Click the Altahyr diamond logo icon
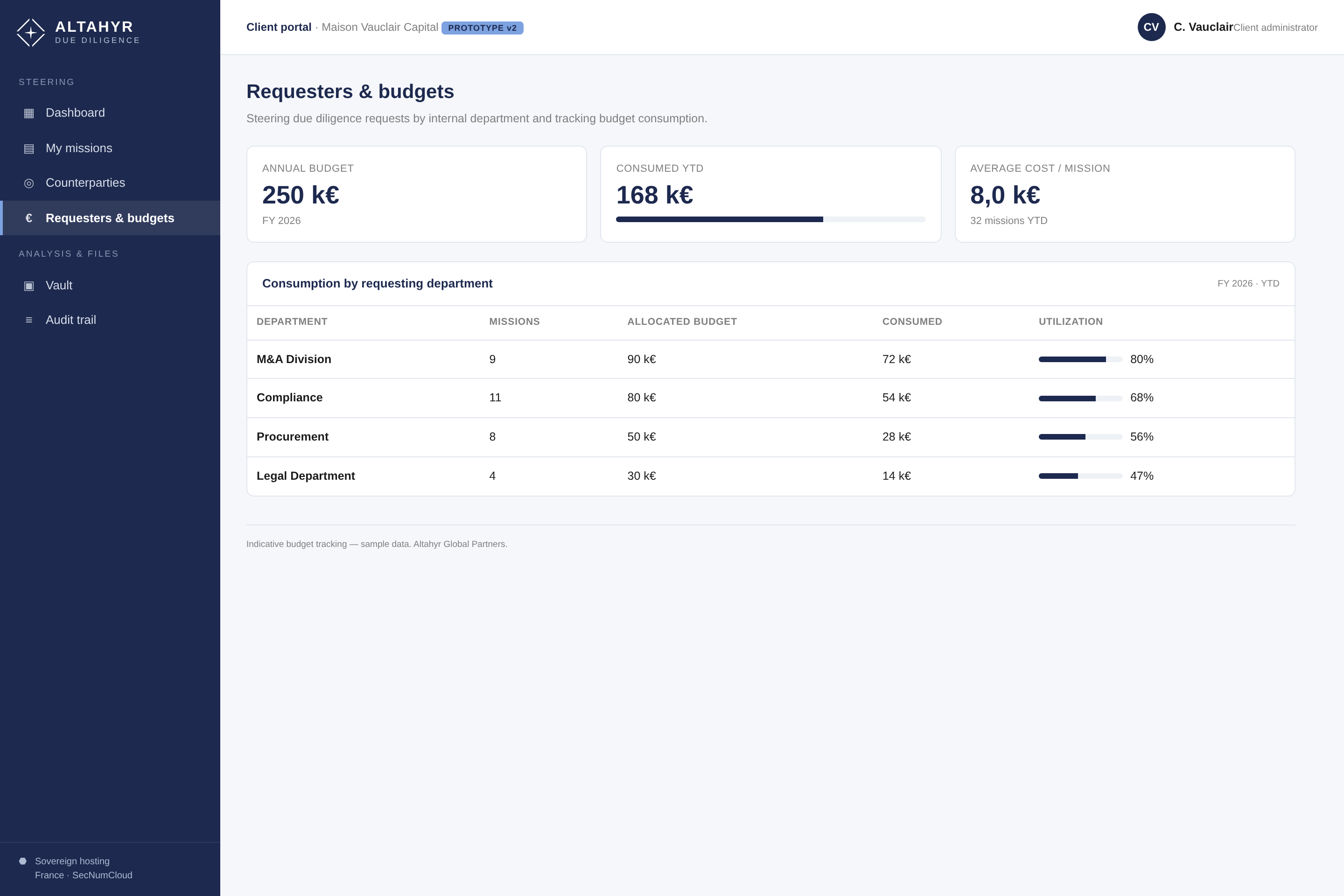Screen dimensions: 1344x896 [x=31, y=33]
